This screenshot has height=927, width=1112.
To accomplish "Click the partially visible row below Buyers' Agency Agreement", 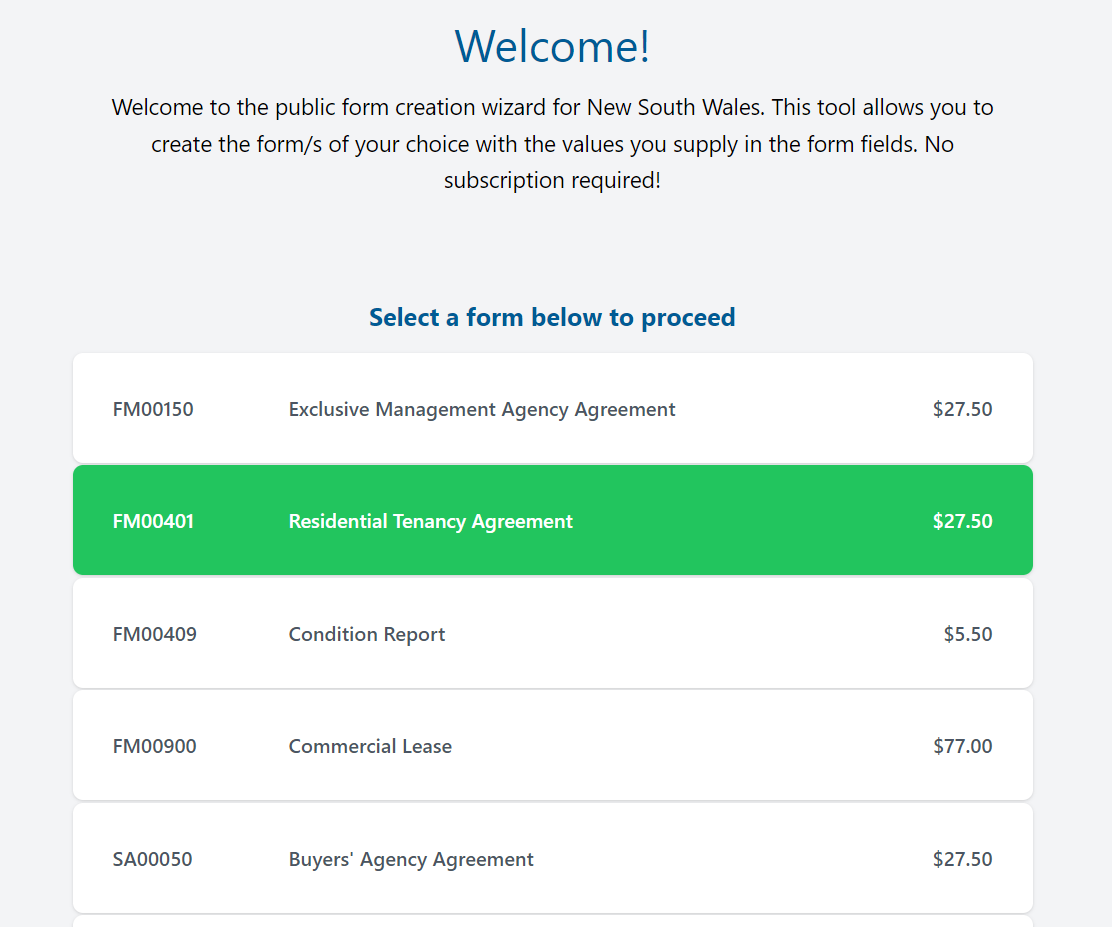I will (552, 921).
